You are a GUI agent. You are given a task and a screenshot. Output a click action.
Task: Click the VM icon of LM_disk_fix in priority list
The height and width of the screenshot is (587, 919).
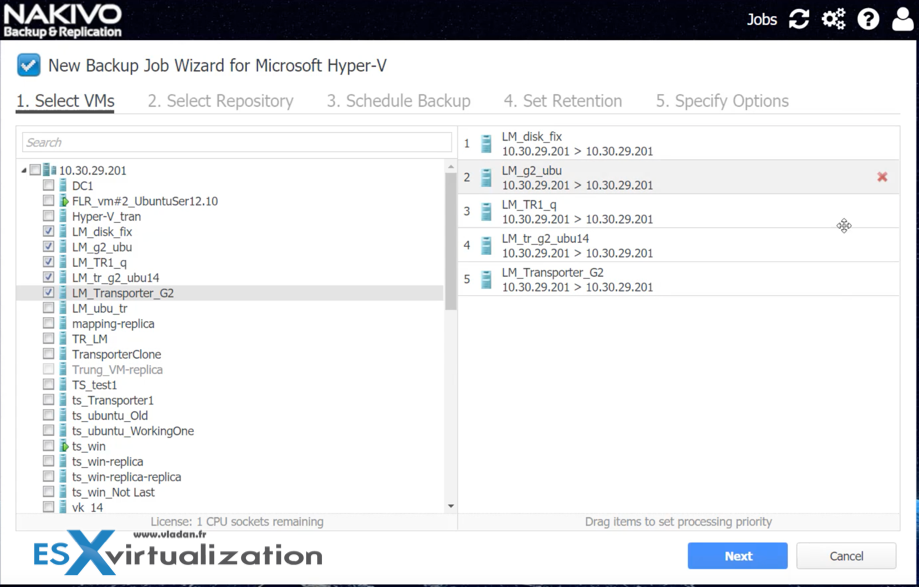point(486,144)
